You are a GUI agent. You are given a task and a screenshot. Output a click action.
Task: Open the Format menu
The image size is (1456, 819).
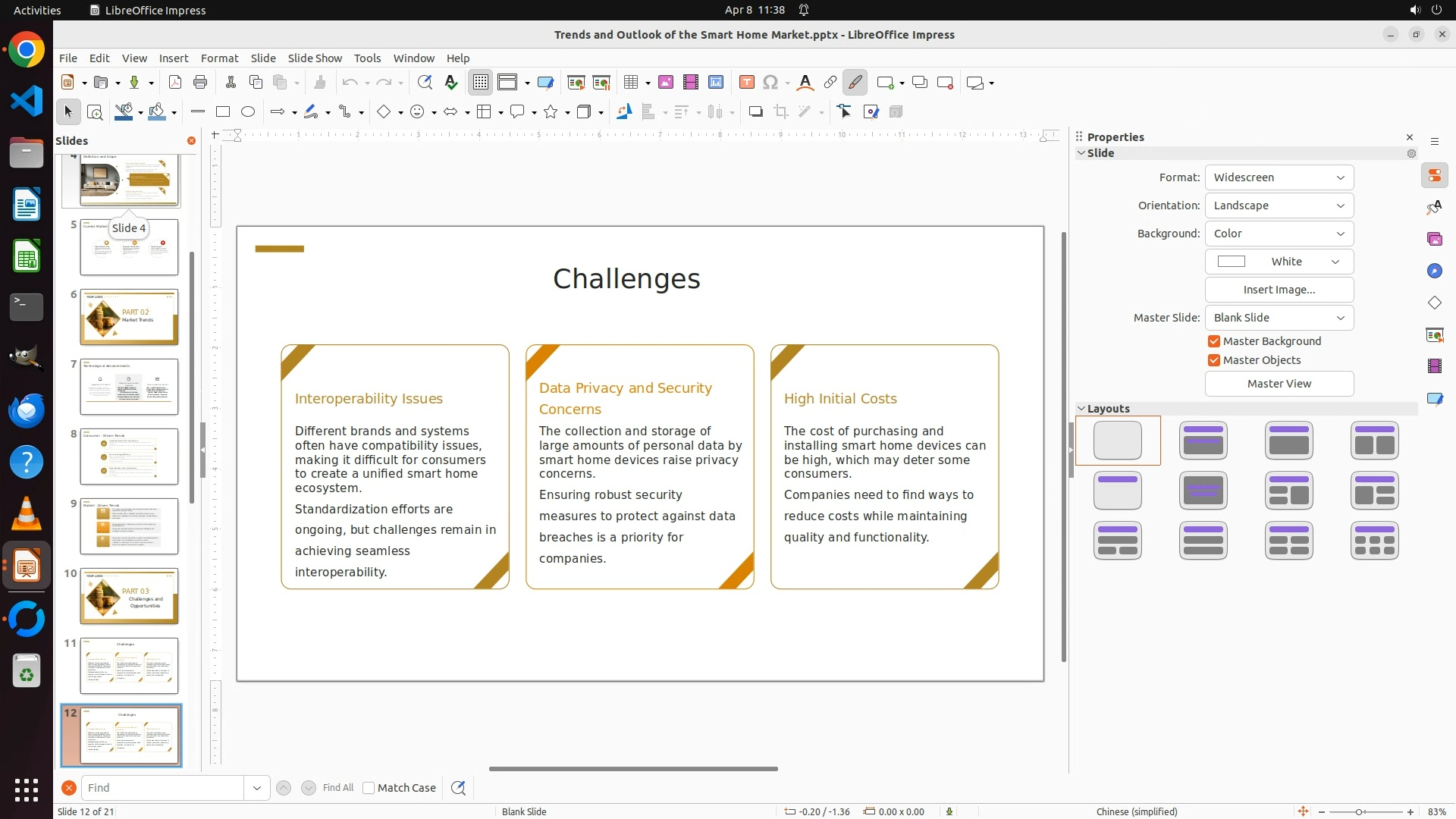[x=219, y=58]
